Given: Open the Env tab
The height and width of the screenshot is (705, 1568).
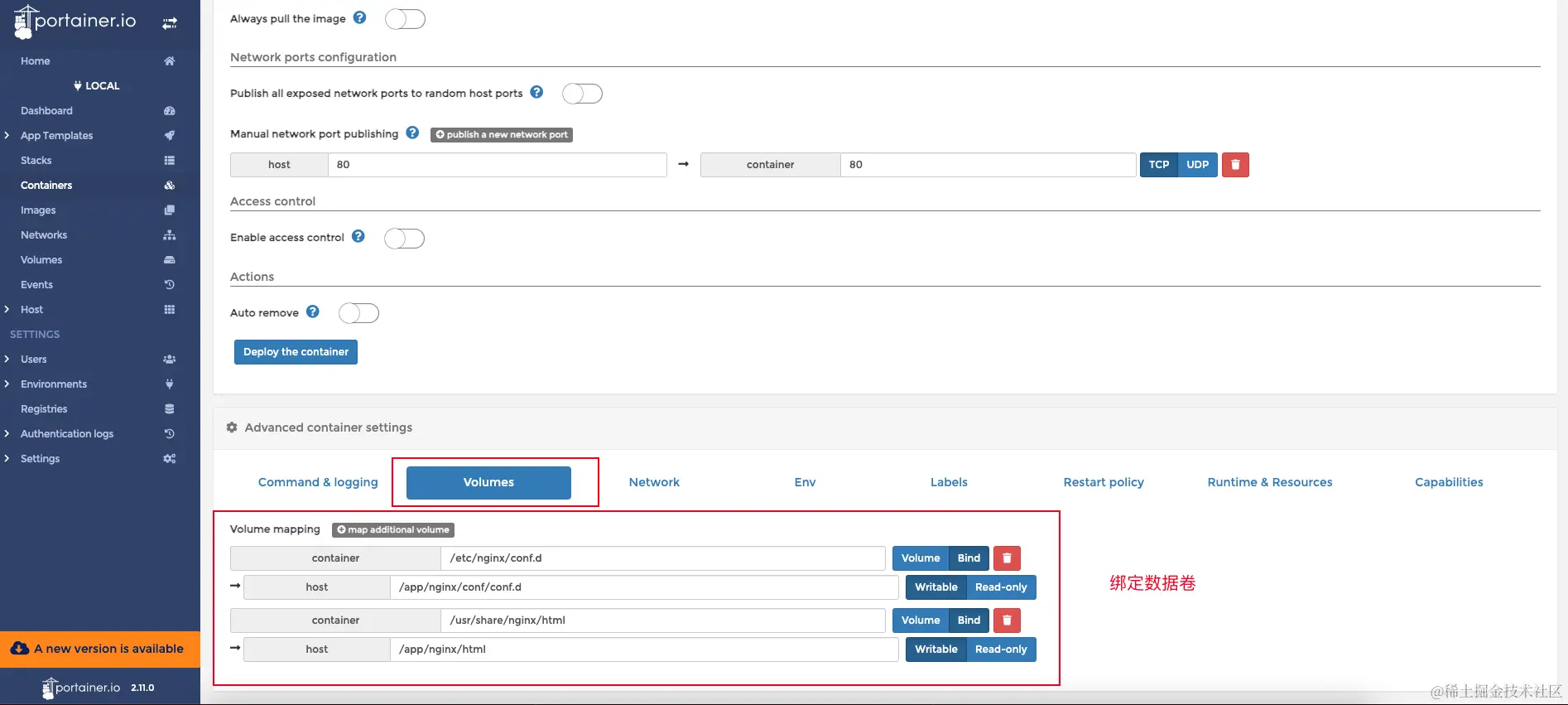Looking at the screenshot, I should point(805,482).
